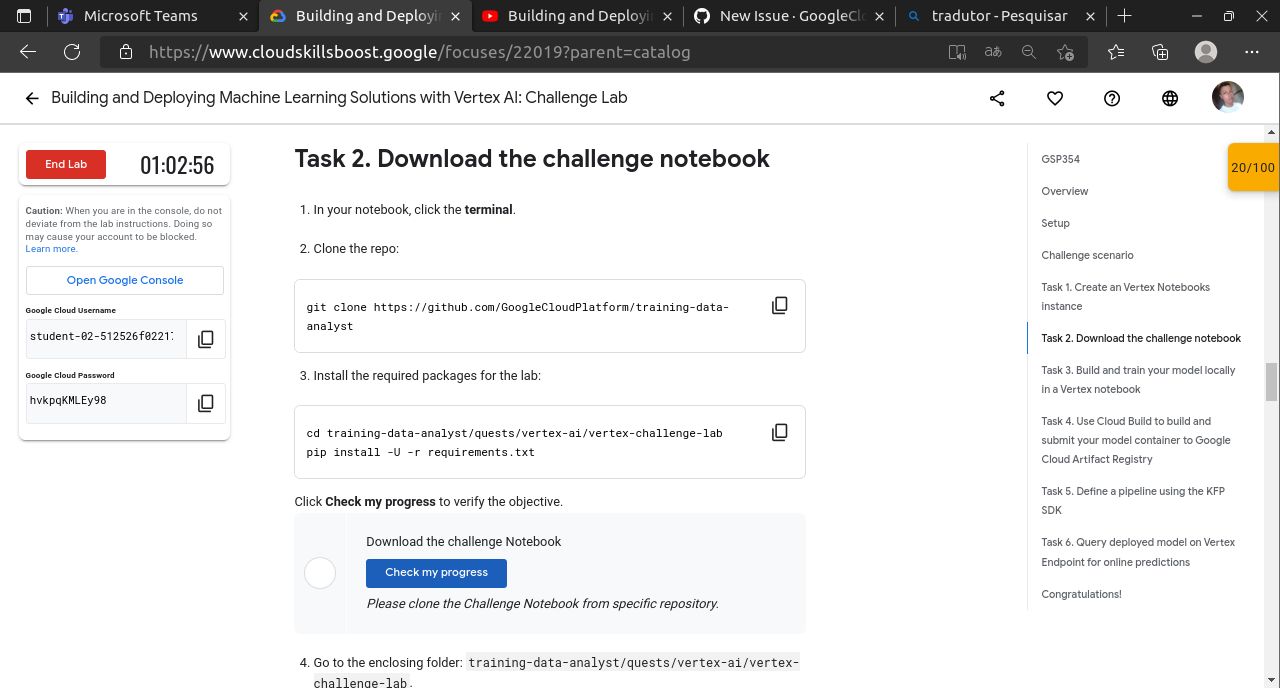Change language using the globe icon
This screenshot has width=1280, height=688.
pos(1169,98)
